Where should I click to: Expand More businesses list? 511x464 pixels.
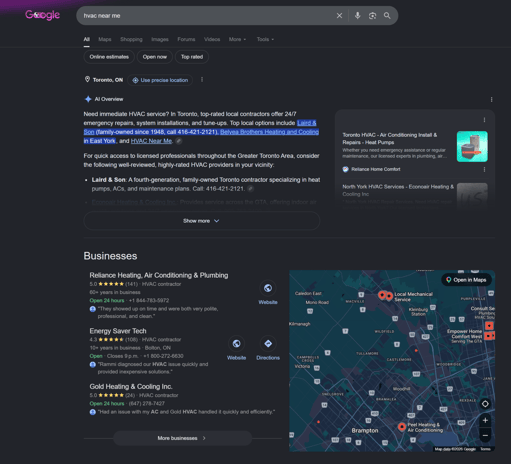click(x=182, y=438)
